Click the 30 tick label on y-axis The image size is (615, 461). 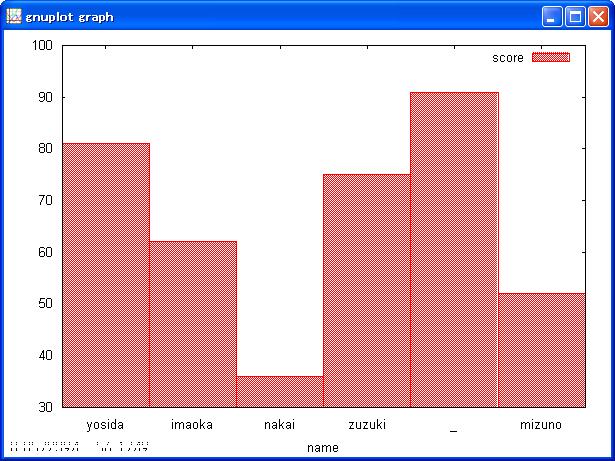click(45, 407)
